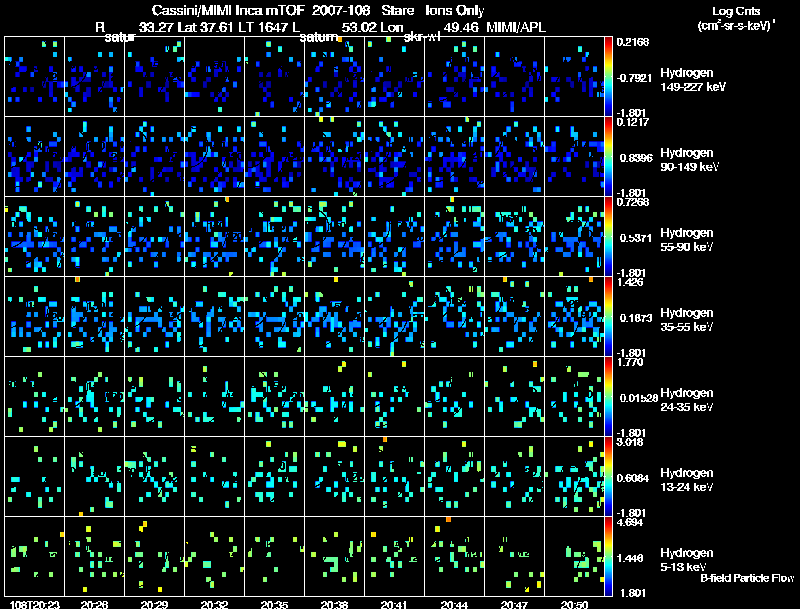Image resolution: width=800 pixels, height=609 pixels.
Task: Click the Hydrogen 5-13 keV color bar
Action: [x=608, y=557]
